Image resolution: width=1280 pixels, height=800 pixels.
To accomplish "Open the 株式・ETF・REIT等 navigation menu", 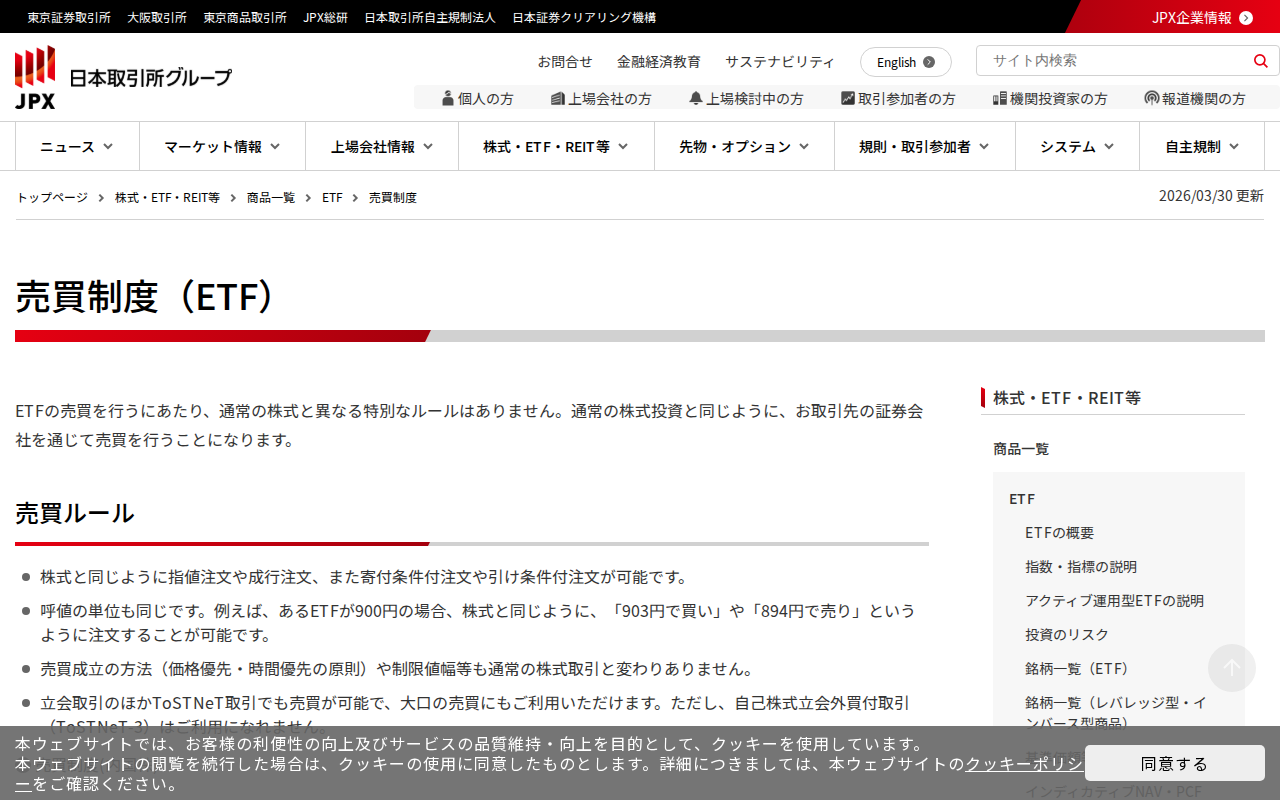I will coord(556,147).
